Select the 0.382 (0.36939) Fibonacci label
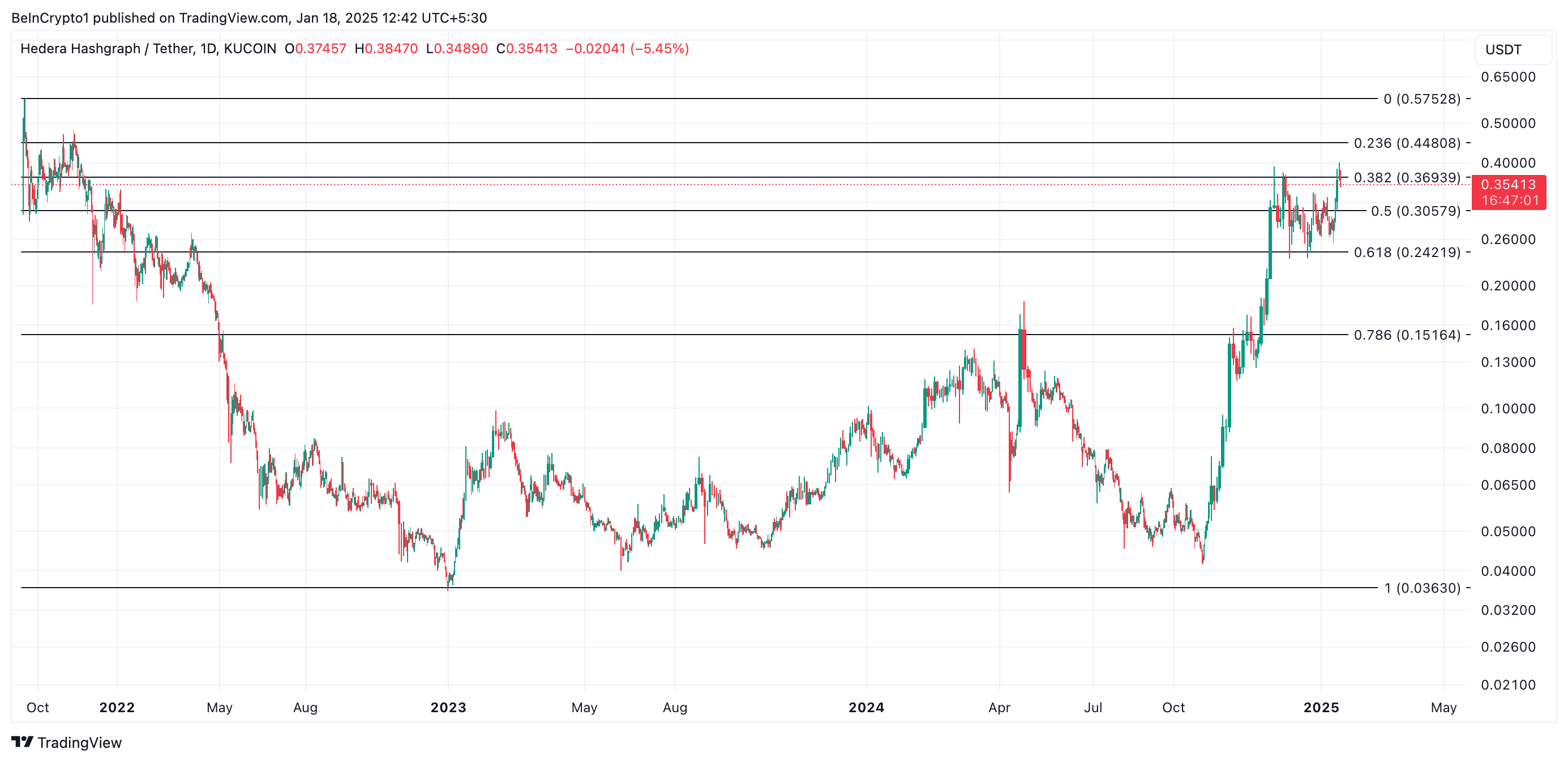This screenshot has width=1568, height=762. 1406,178
